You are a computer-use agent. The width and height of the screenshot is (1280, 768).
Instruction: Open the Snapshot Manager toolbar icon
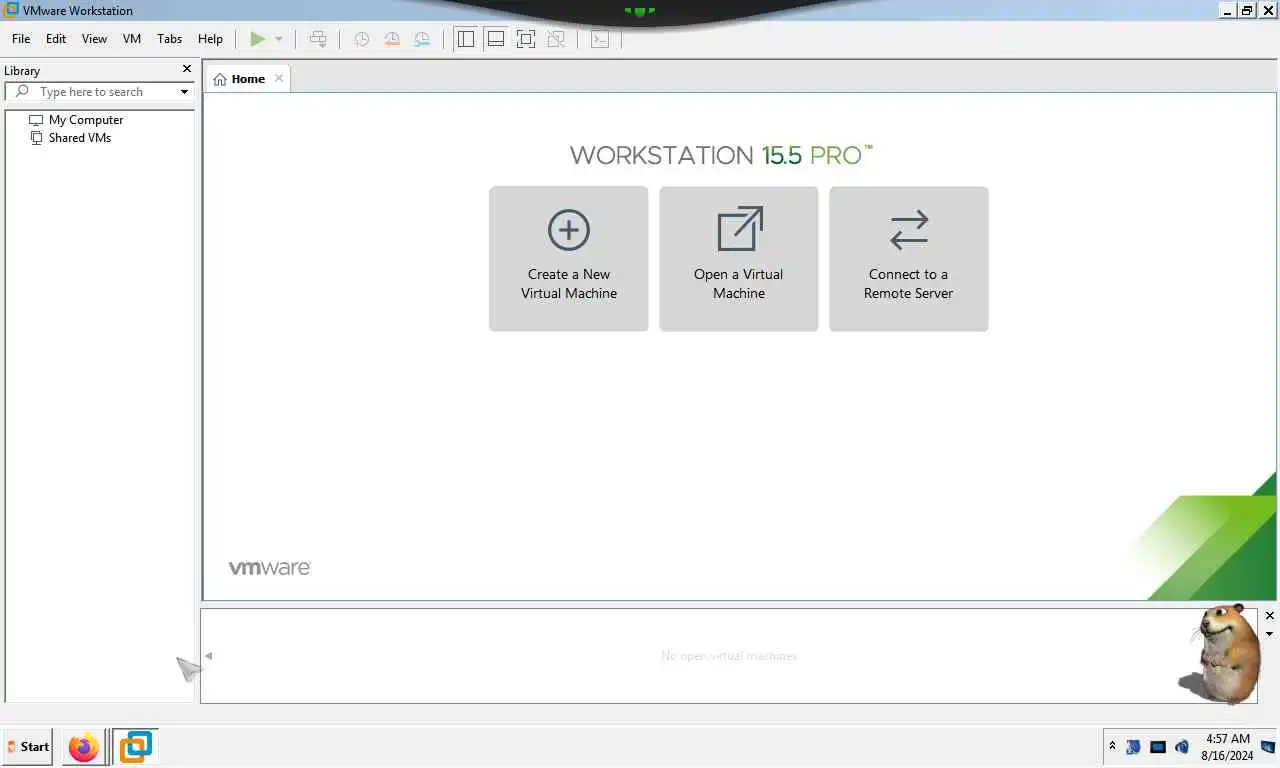point(422,39)
